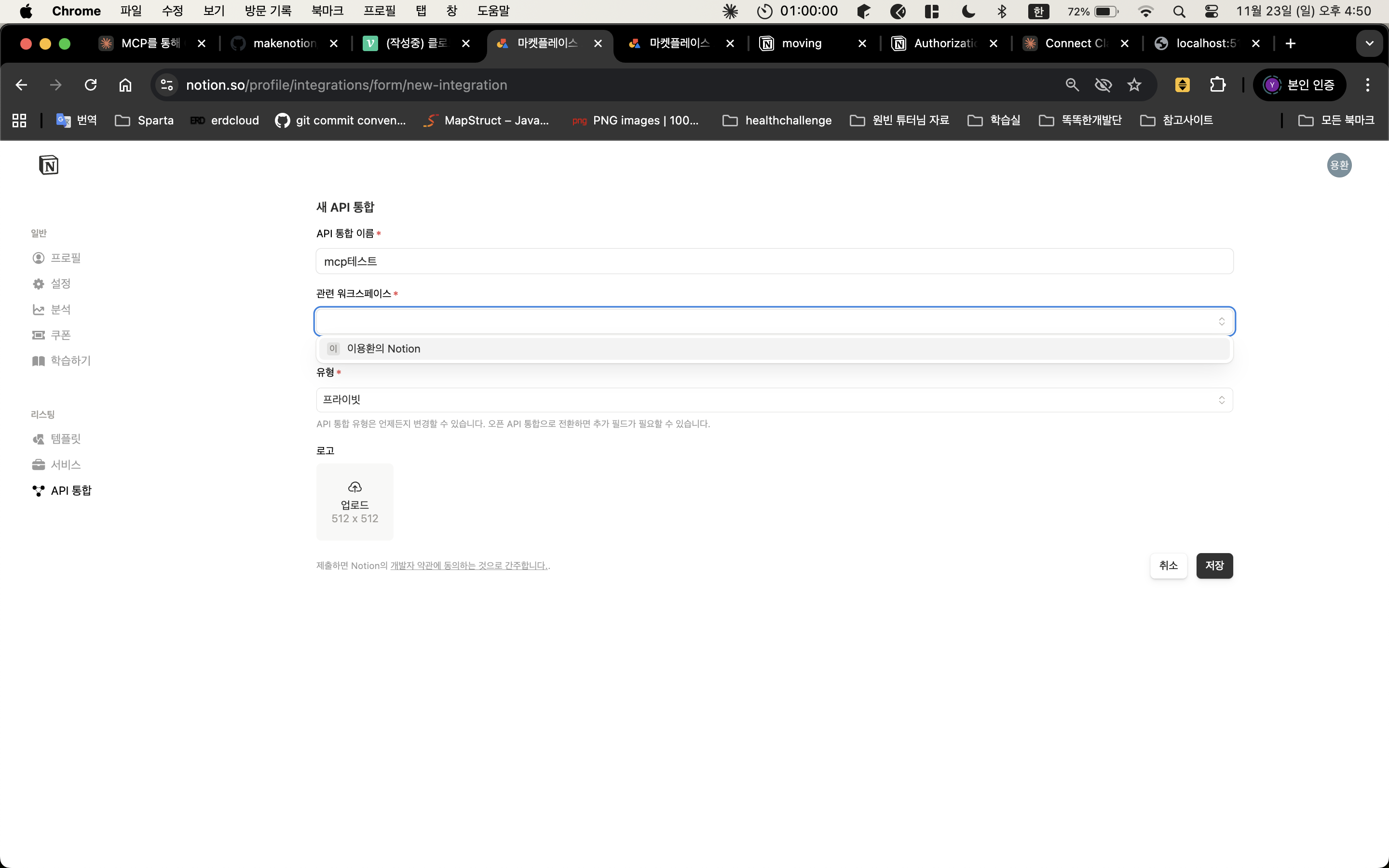Viewport: 1389px width, 868px height.
Task: Expand the 유형 프라이빗 dropdown
Action: tap(774, 400)
